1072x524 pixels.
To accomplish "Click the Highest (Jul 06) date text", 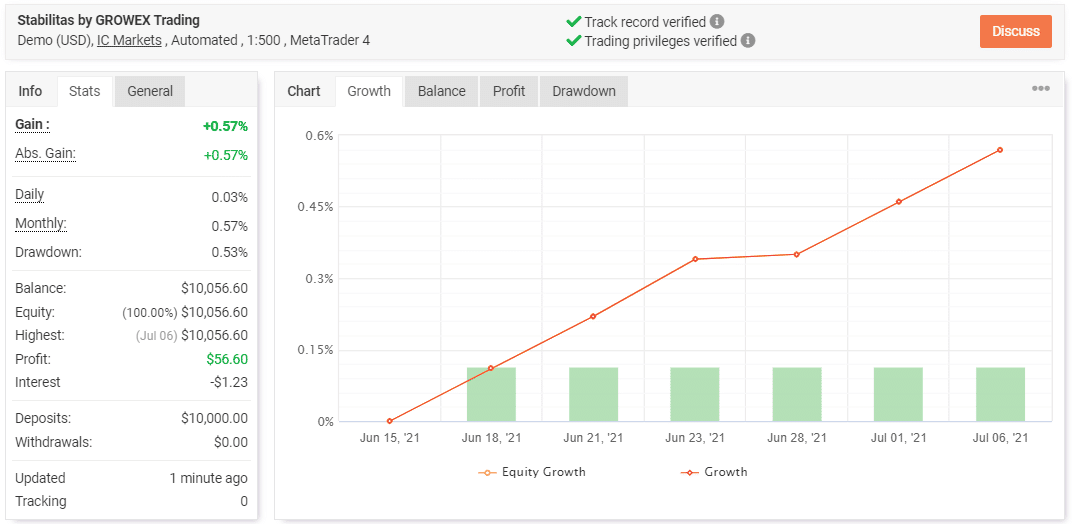I will (157, 336).
